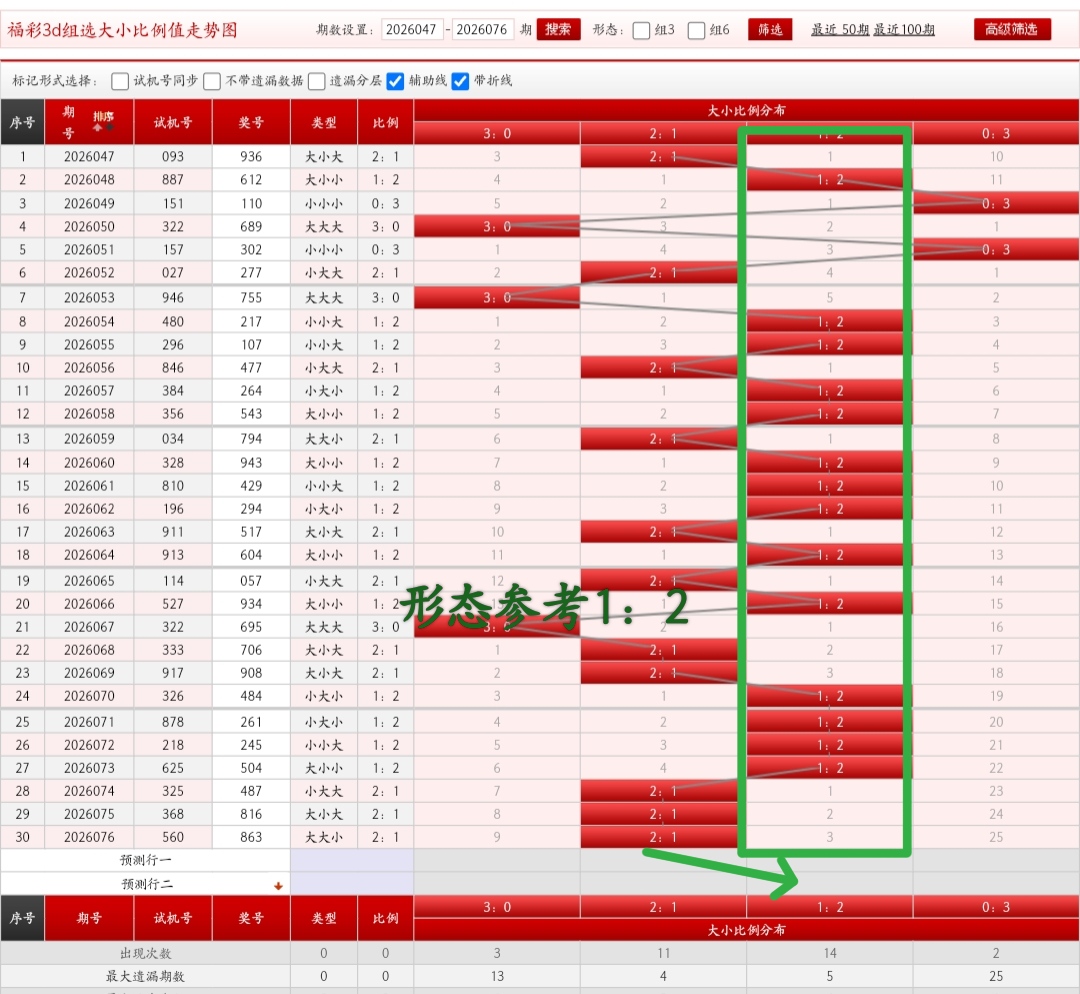Screen dimensions: 1080x994
Task: Click prize number 863
Action: 251,837
